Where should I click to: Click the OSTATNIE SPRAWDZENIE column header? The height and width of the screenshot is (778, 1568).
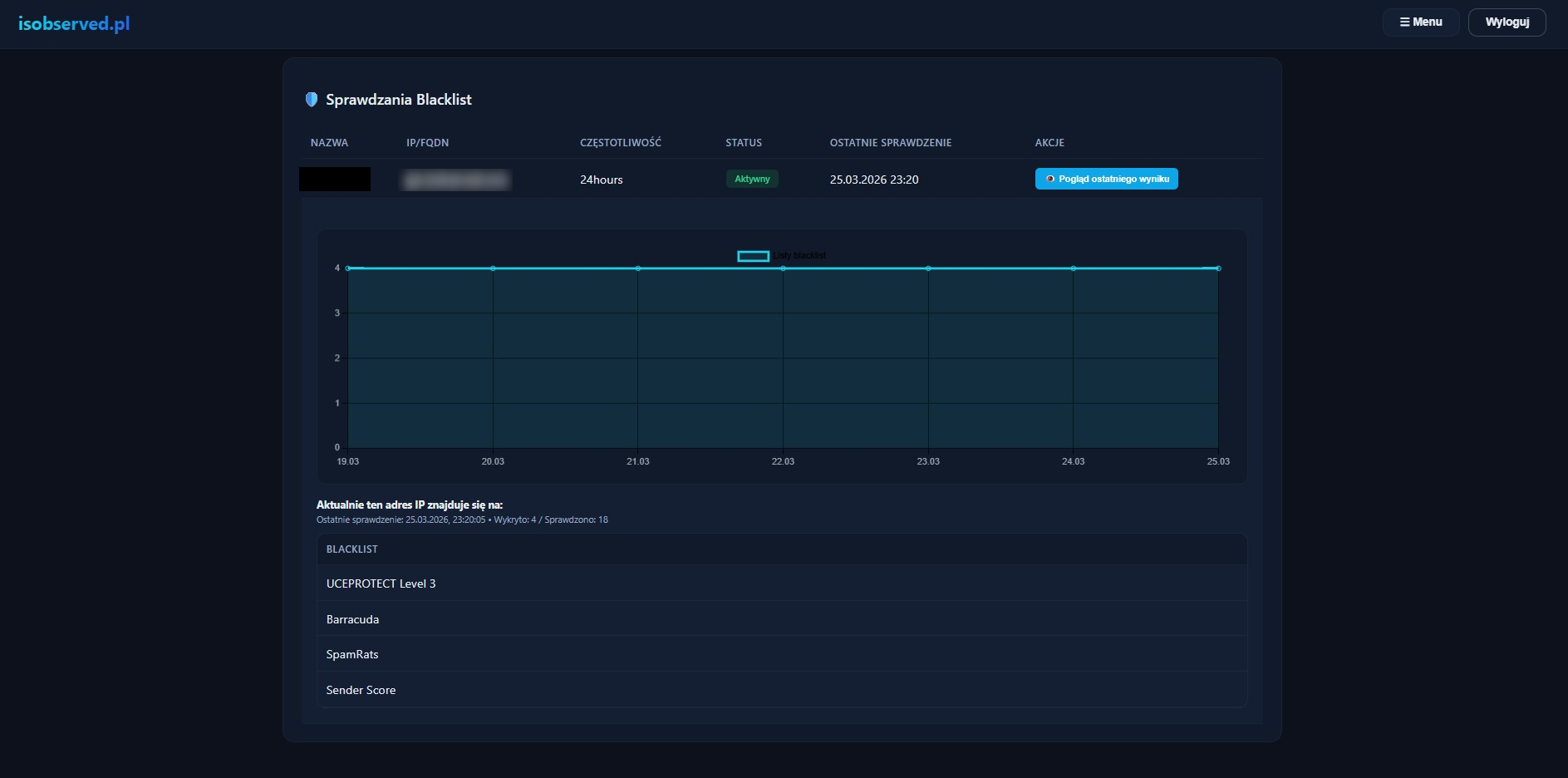[x=891, y=143]
